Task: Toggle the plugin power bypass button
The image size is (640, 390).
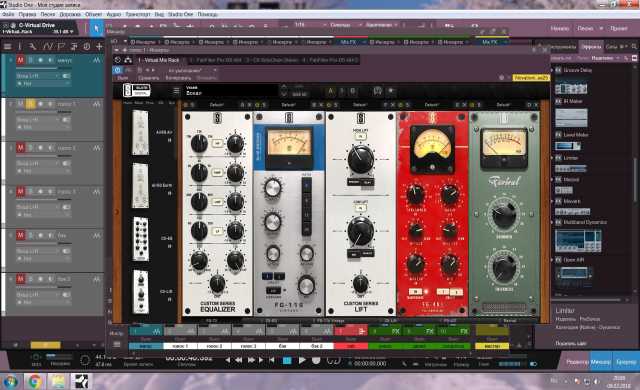Action: point(118,70)
